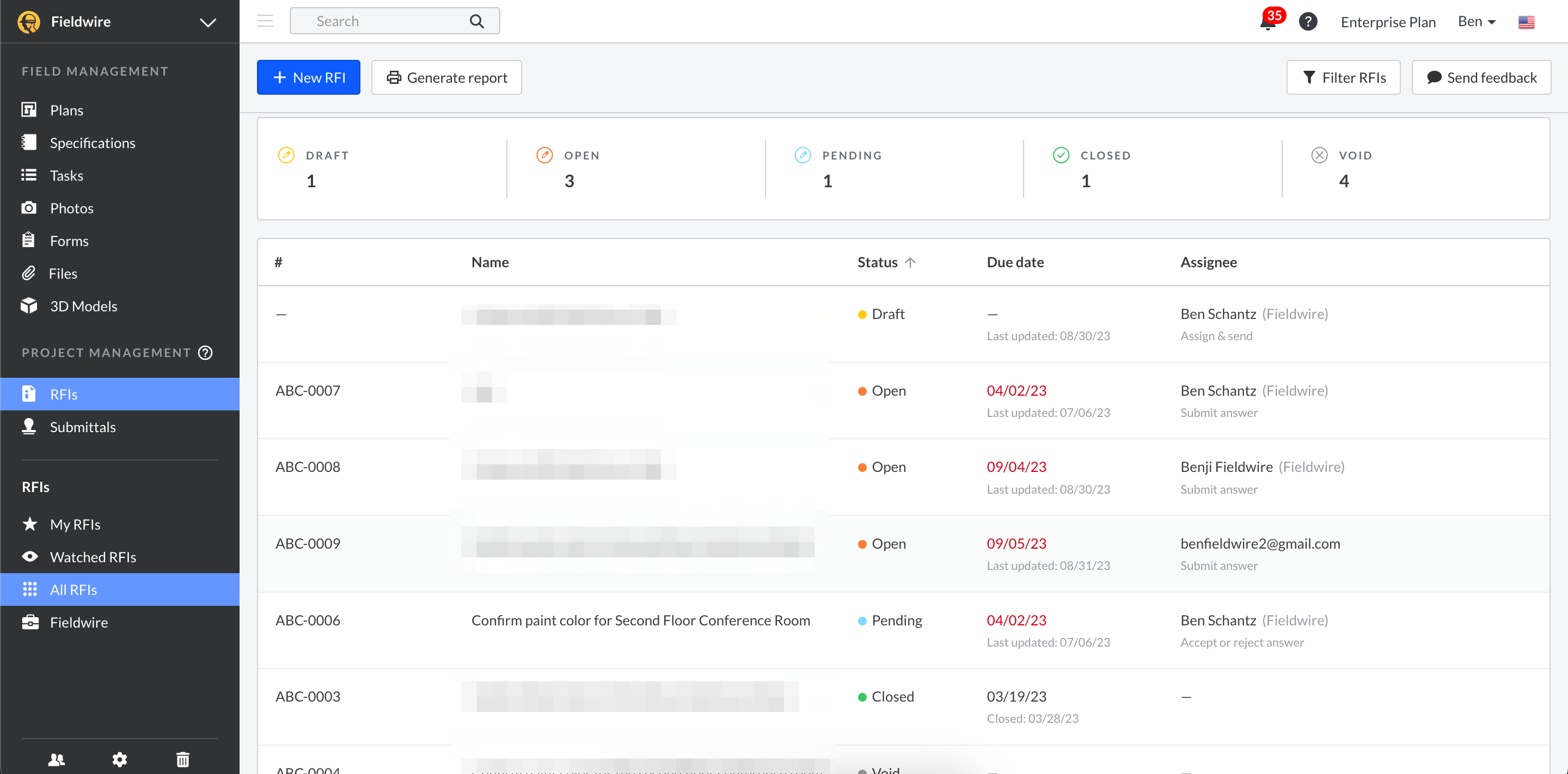
Task: Select All RFIs filter
Action: pyautogui.click(x=119, y=589)
